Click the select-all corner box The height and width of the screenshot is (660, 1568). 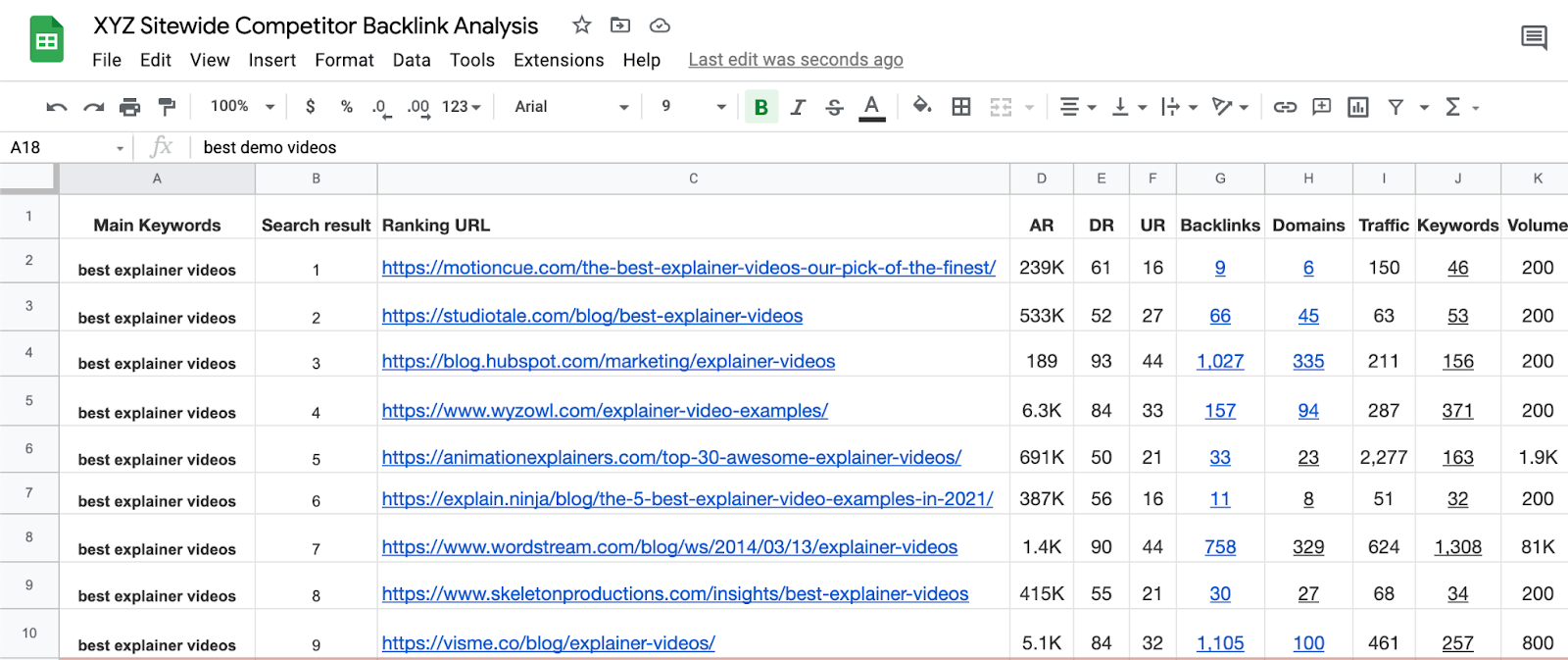[28, 178]
